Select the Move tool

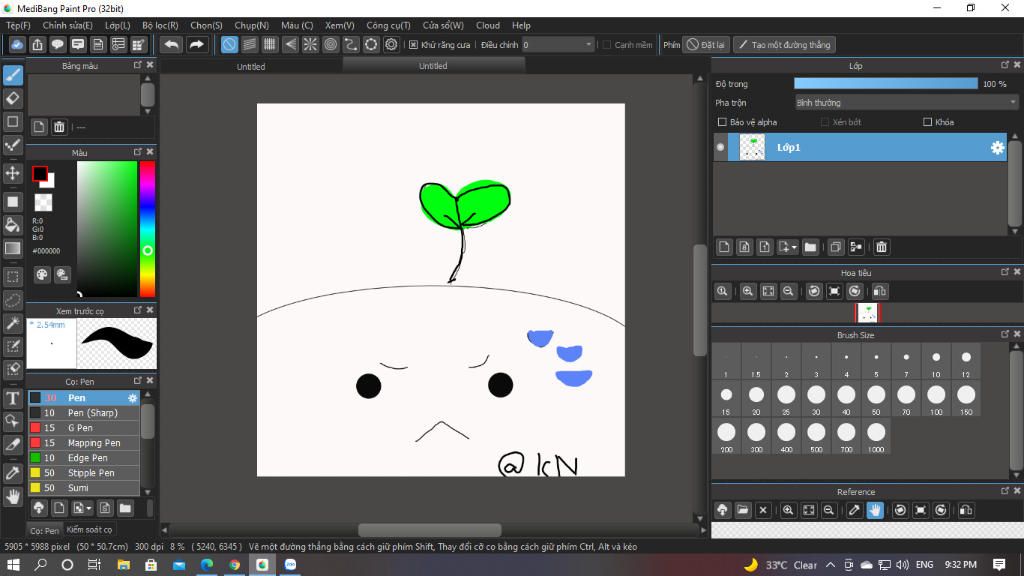12,173
